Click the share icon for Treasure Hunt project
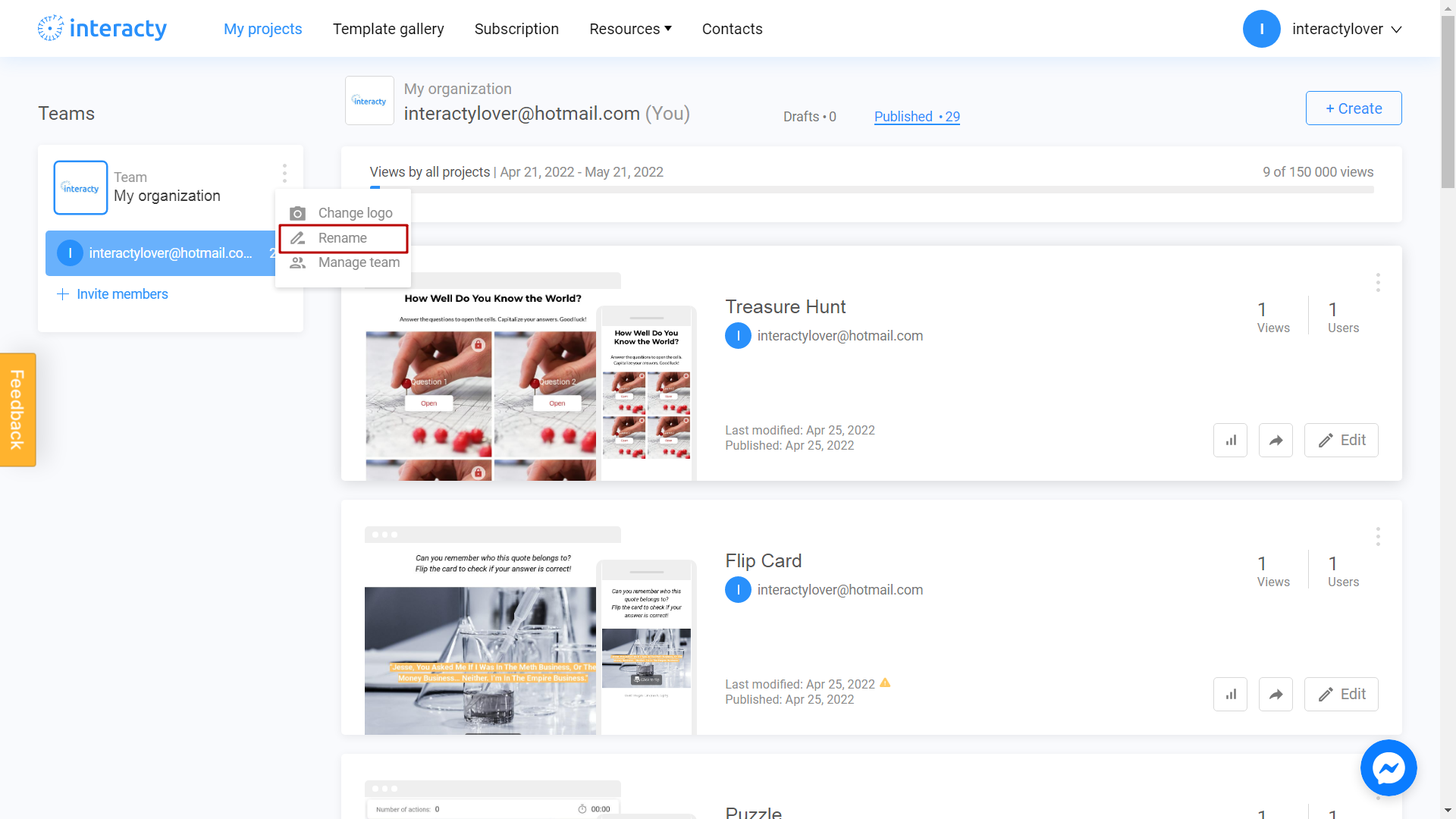This screenshot has height=819, width=1456. pos(1276,440)
